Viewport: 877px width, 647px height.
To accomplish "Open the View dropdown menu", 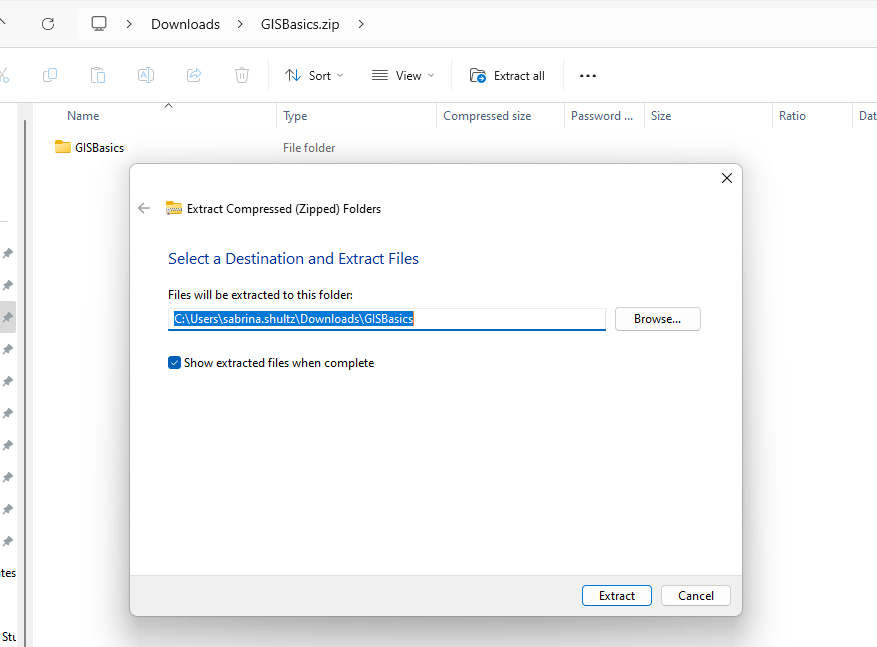I will tap(403, 75).
